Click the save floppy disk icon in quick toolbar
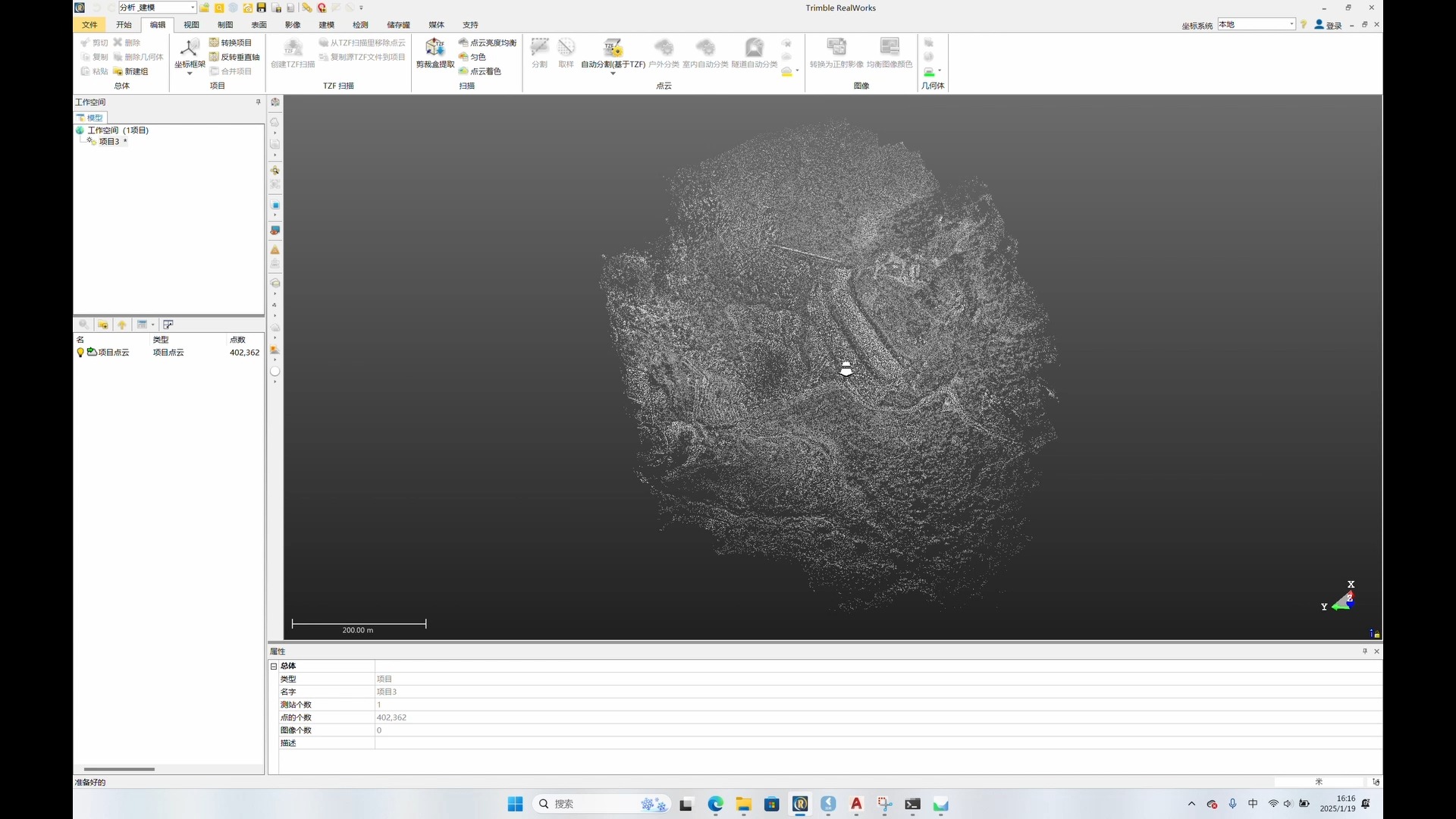This screenshot has height=819, width=1456. pos(262,8)
